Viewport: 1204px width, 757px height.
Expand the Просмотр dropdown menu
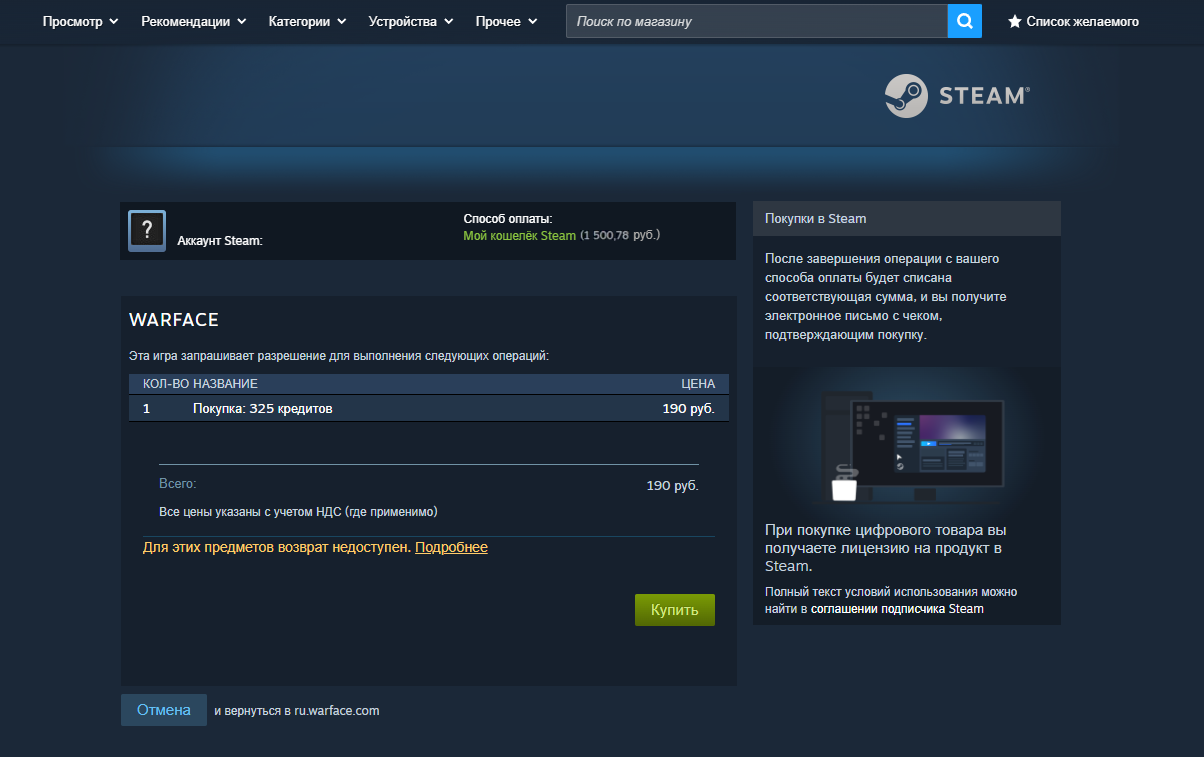(x=80, y=21)
